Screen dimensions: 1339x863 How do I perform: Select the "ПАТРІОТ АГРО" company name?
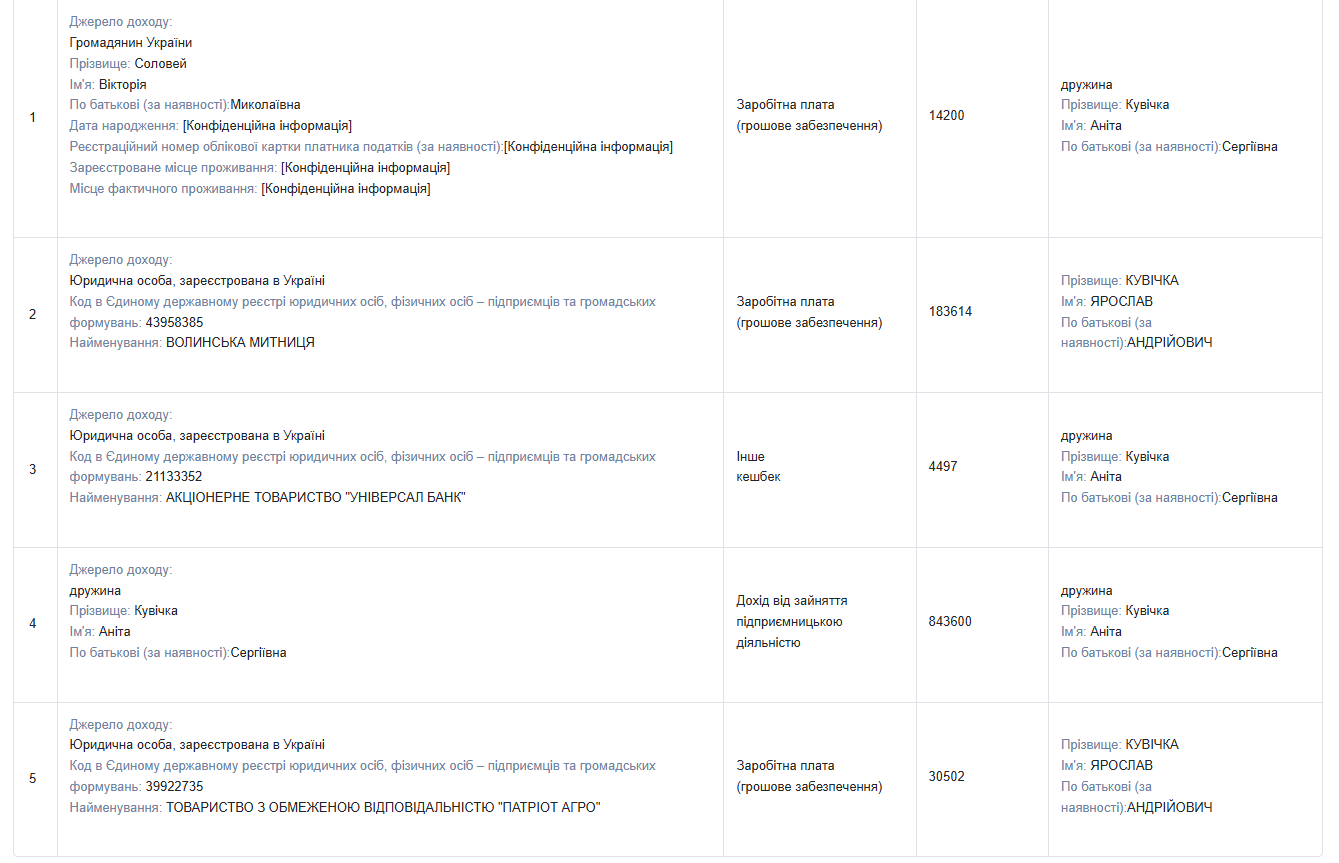pos(383,808)
